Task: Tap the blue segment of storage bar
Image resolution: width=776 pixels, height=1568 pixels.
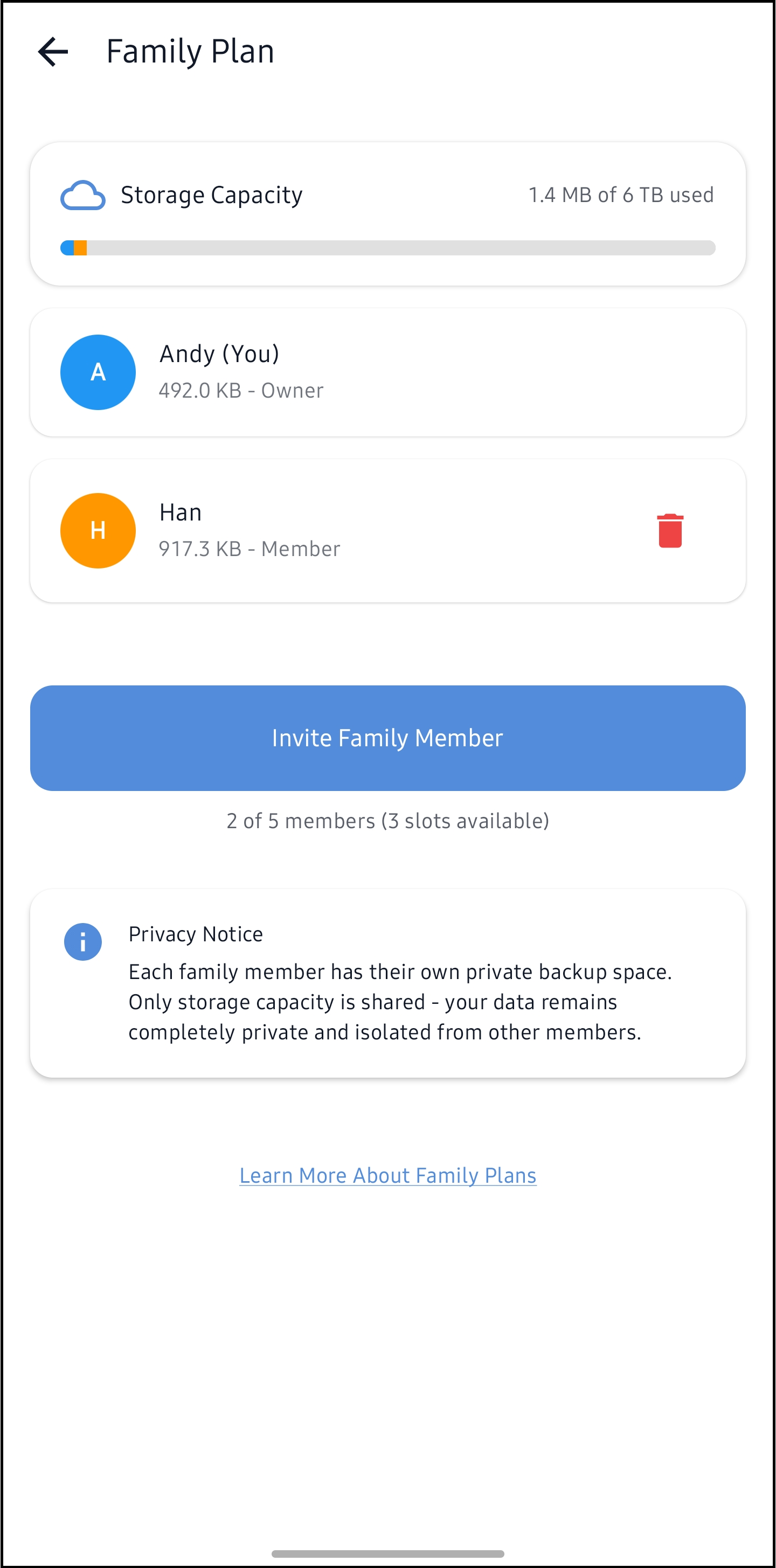Action: (67, 248)
